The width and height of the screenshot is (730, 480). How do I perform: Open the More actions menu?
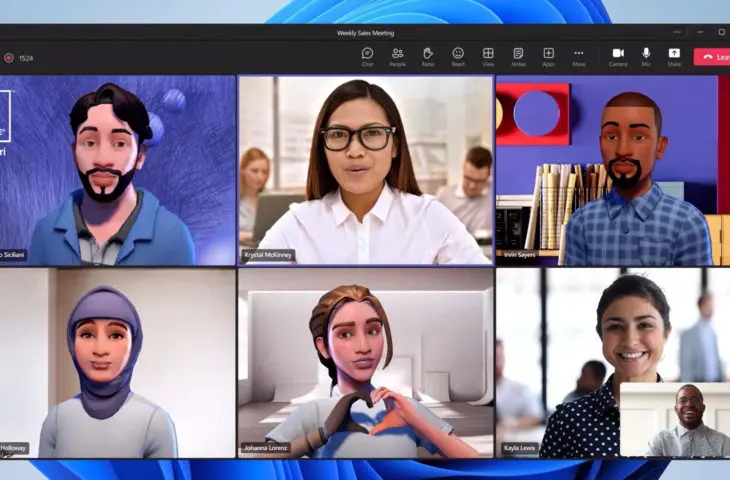click(579, 57)
